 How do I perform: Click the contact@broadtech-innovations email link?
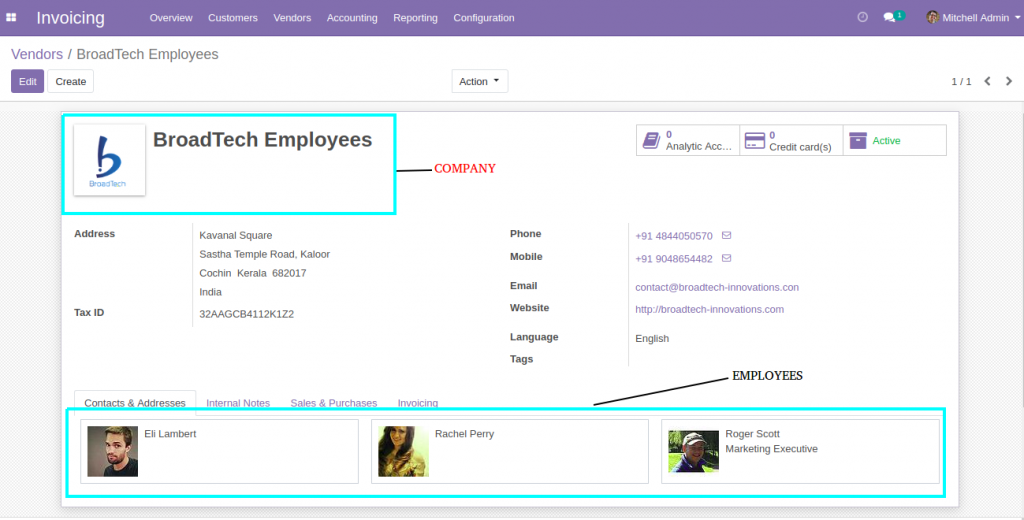[717, 287]
